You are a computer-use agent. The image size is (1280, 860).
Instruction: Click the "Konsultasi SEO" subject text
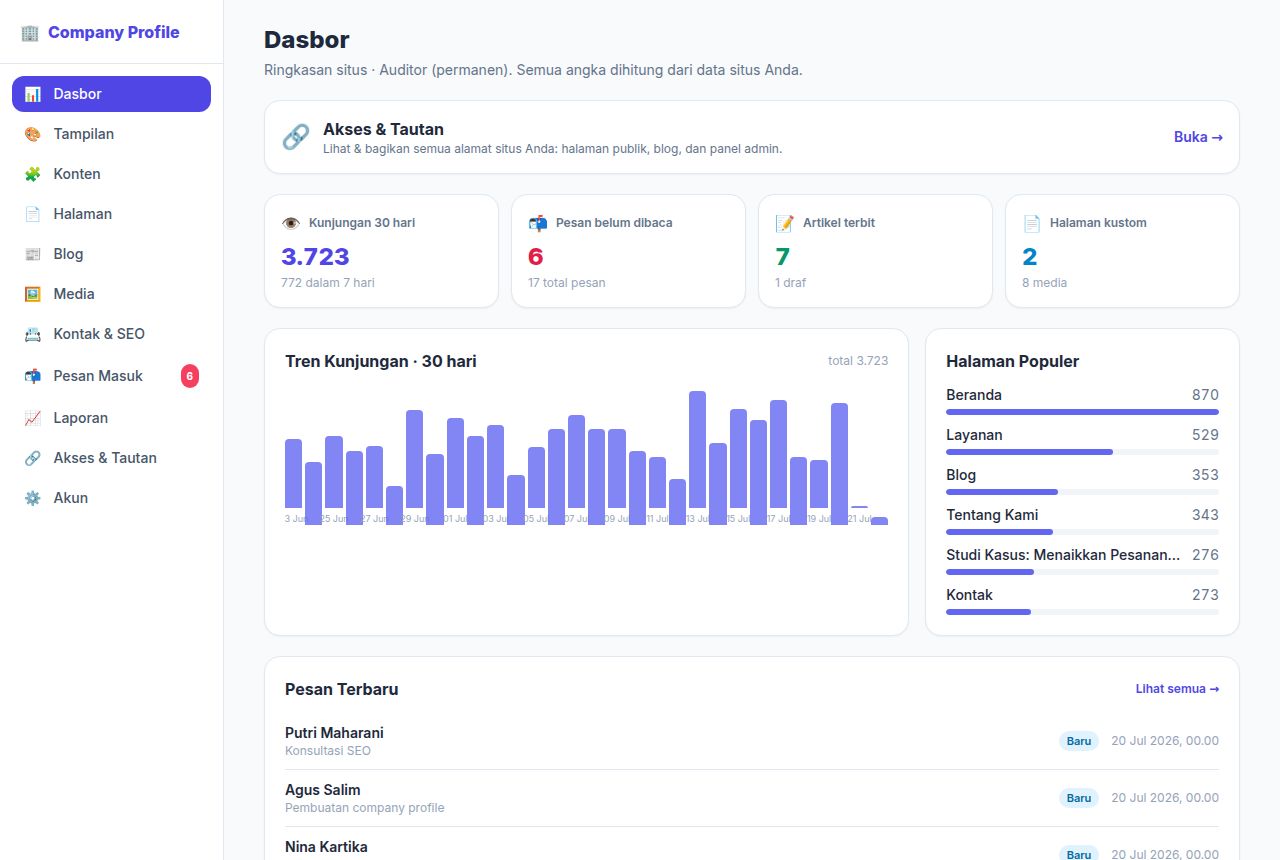(x=328, y=751)
